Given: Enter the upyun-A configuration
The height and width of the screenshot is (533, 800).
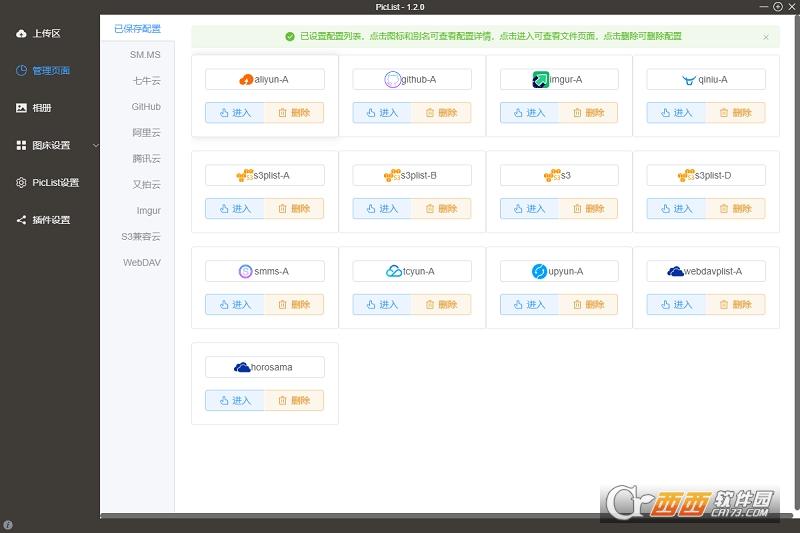Looking at the screenshot, I should 529,304.
